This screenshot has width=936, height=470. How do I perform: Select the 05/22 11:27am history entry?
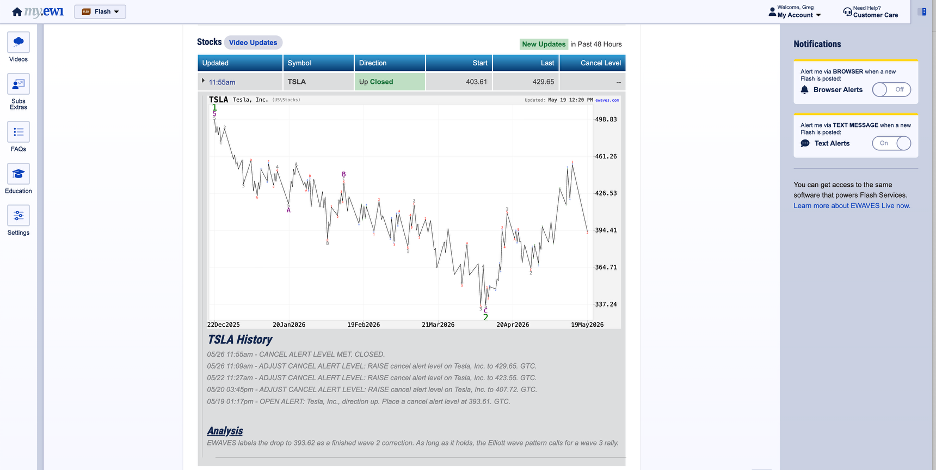pos(371,378)
